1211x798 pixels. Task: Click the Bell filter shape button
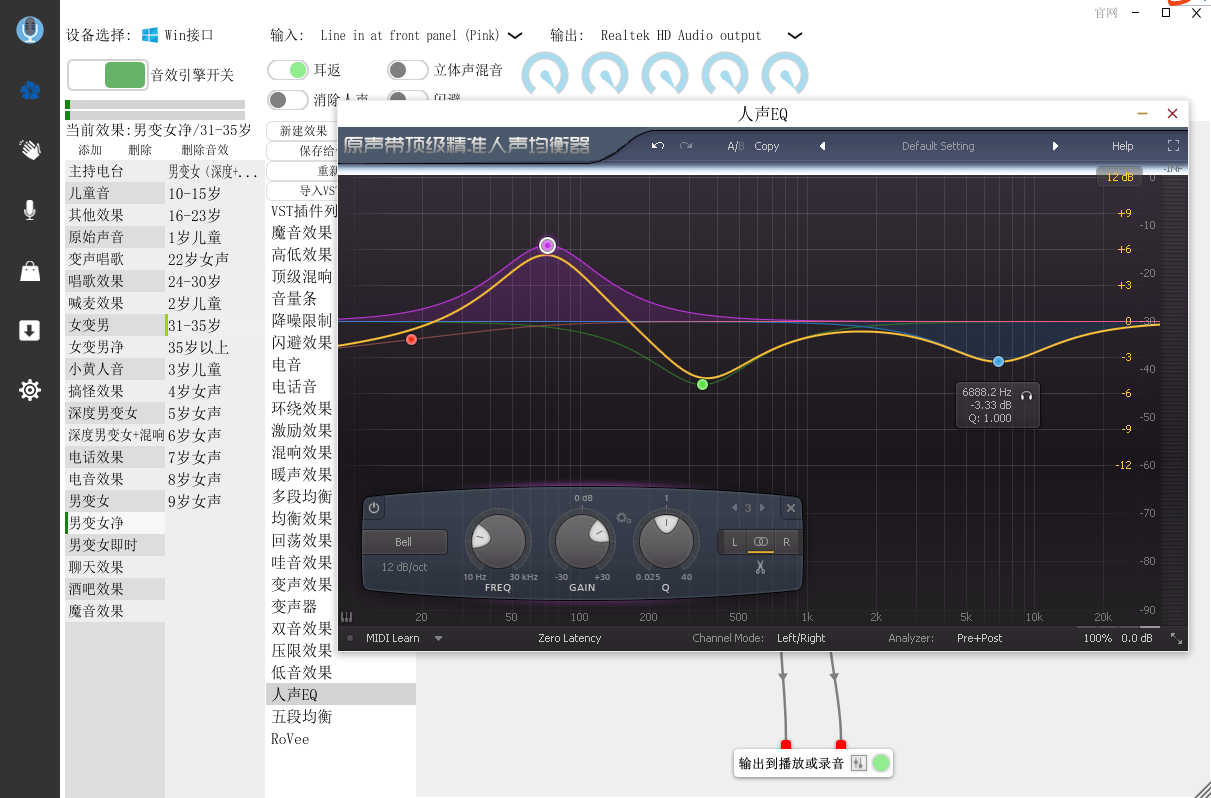403,542
